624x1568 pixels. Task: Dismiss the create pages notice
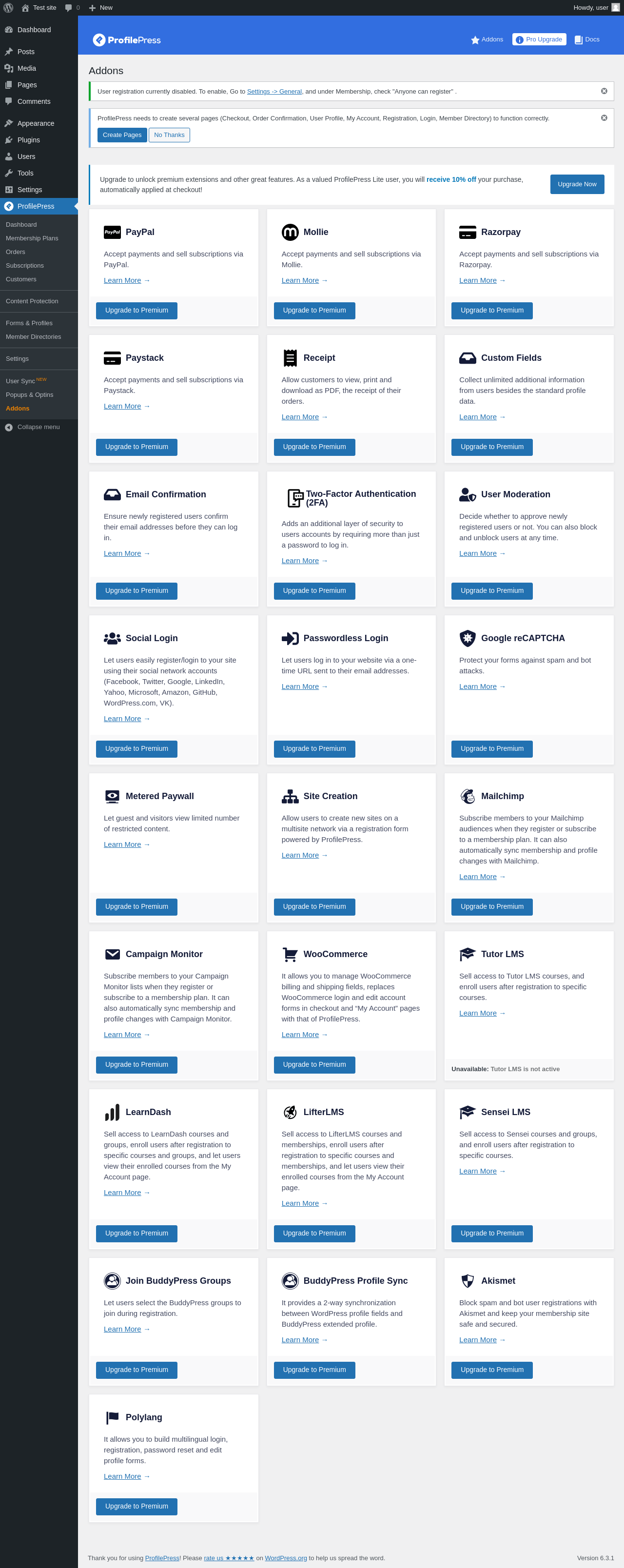(604, 118)
